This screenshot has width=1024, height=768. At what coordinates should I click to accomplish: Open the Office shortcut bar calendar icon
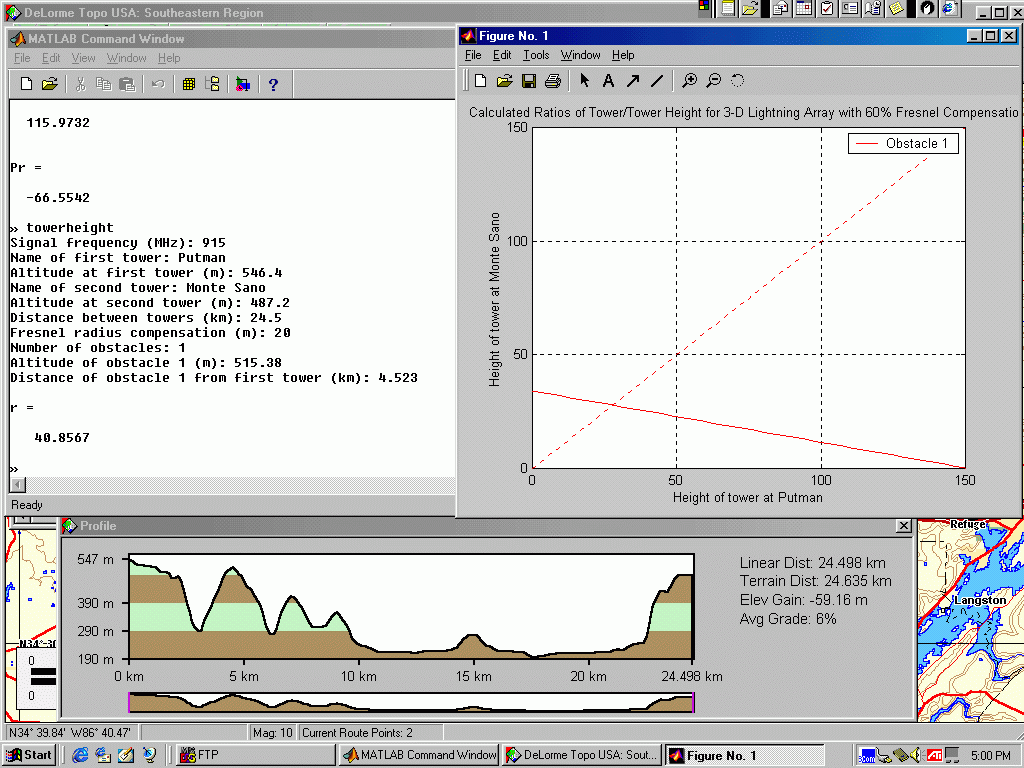click(x=804, y=8)
